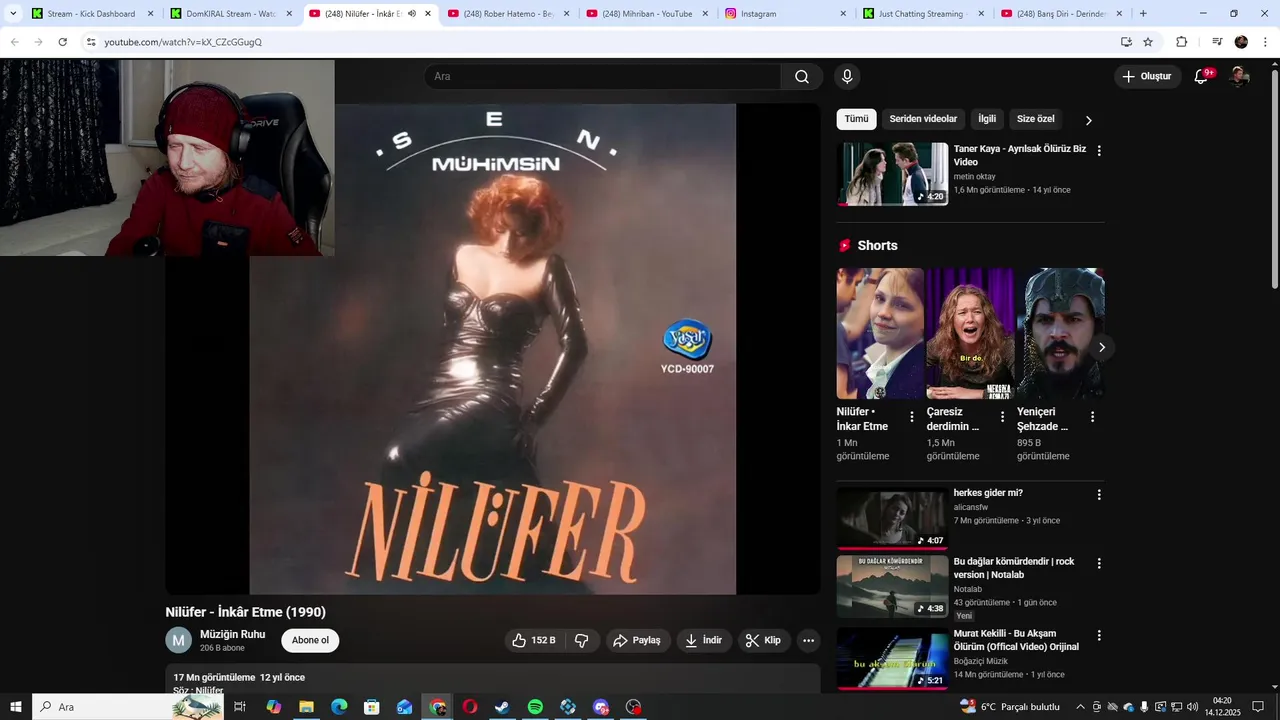Click Abone ol subscribe button

coord(310,640)
